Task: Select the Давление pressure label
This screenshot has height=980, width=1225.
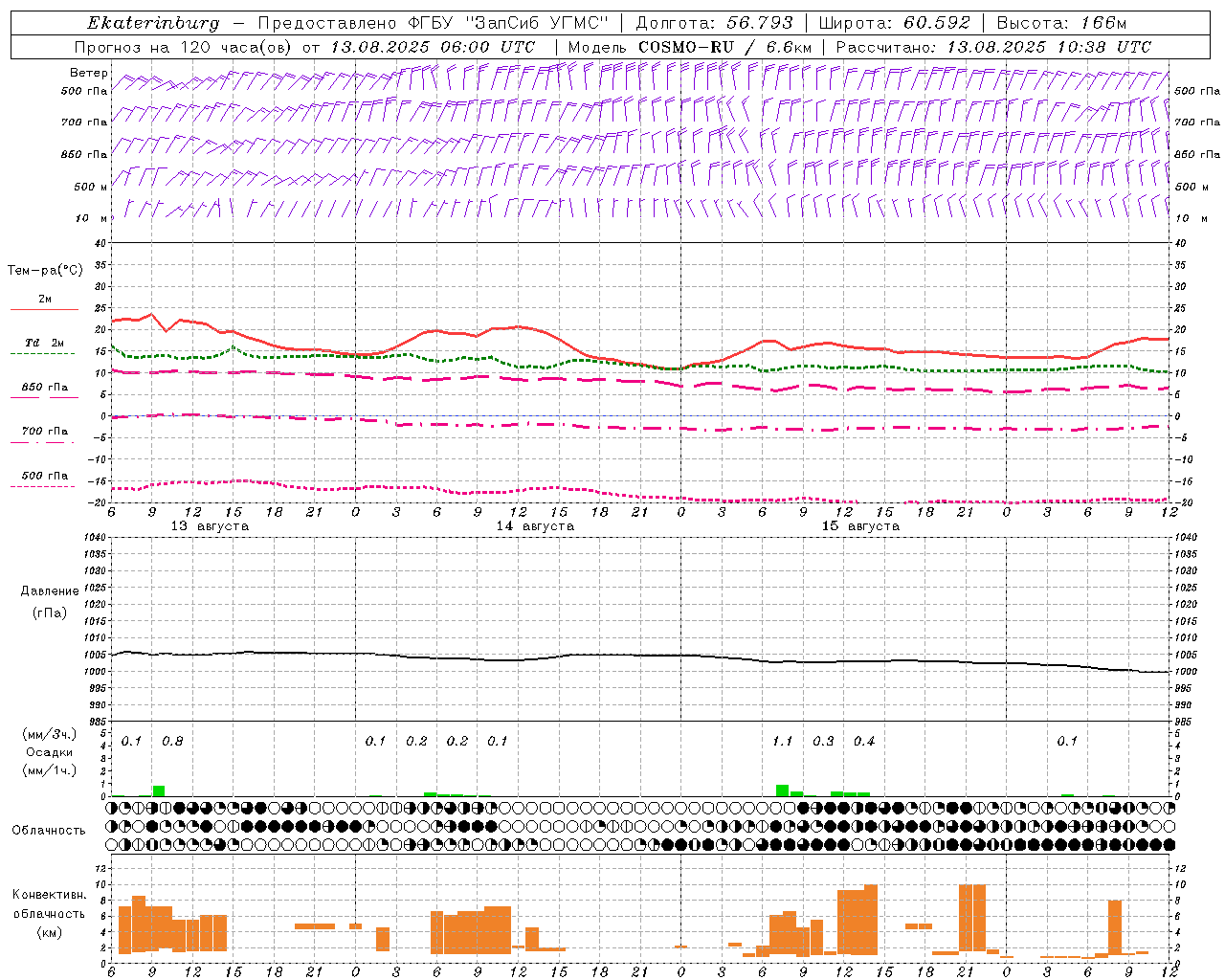Action: [x=50, y=591]
